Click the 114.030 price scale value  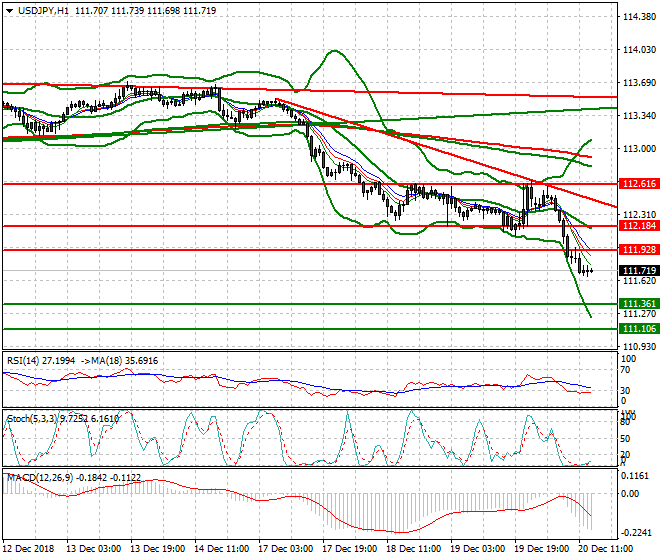pyautogui.click(x=638, y=50)
